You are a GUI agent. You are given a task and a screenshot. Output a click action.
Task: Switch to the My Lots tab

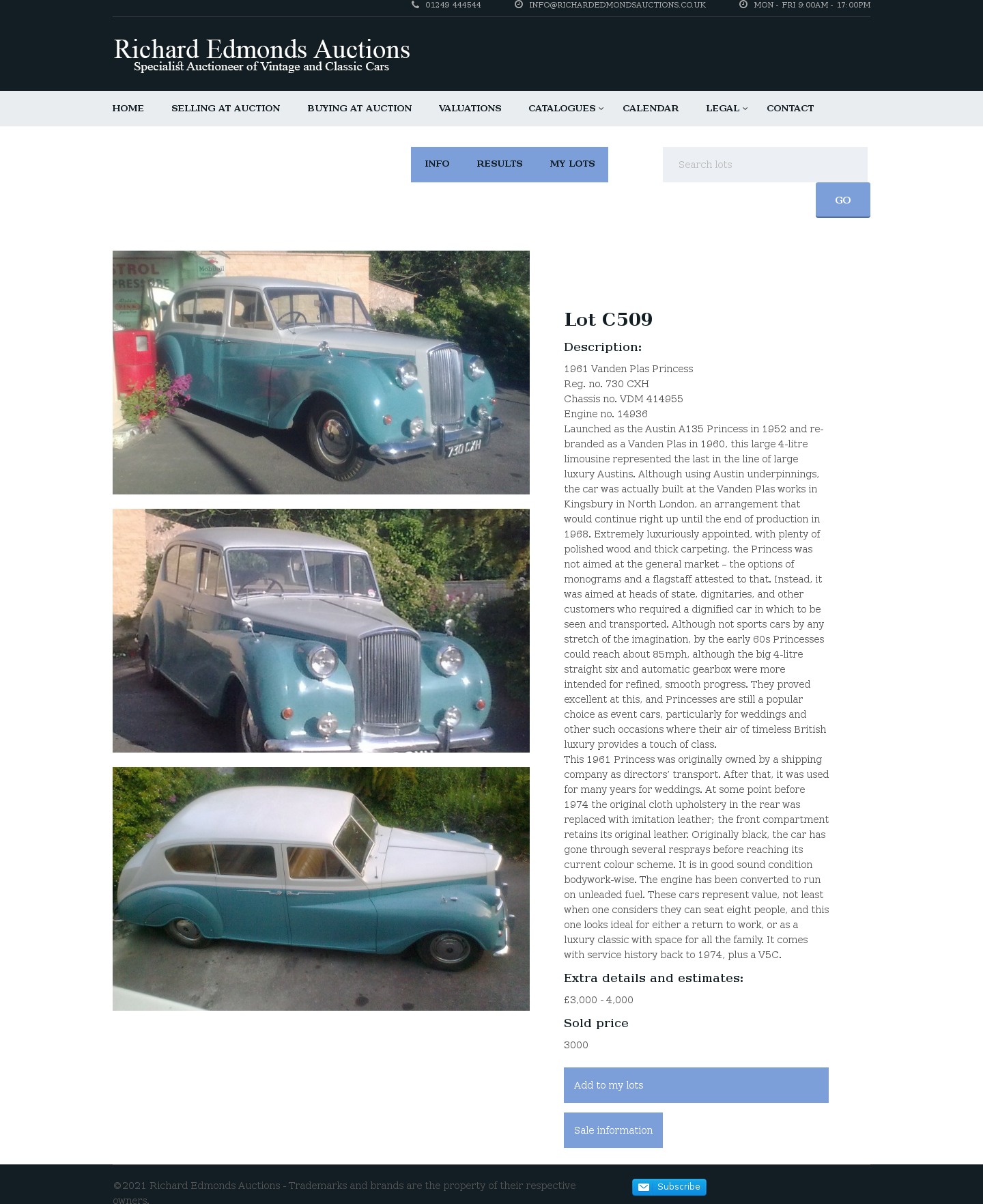pyautogui.click(x=572, y=164)
